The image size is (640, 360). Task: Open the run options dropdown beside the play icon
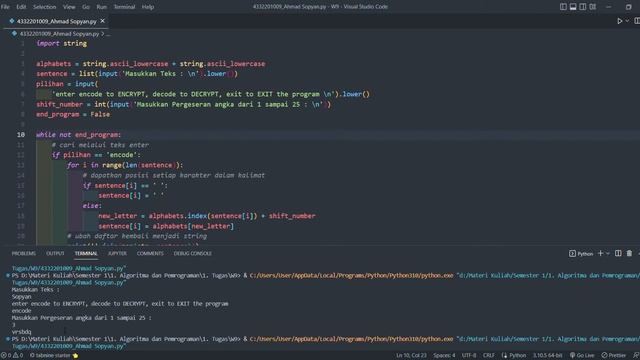point(627,21)
